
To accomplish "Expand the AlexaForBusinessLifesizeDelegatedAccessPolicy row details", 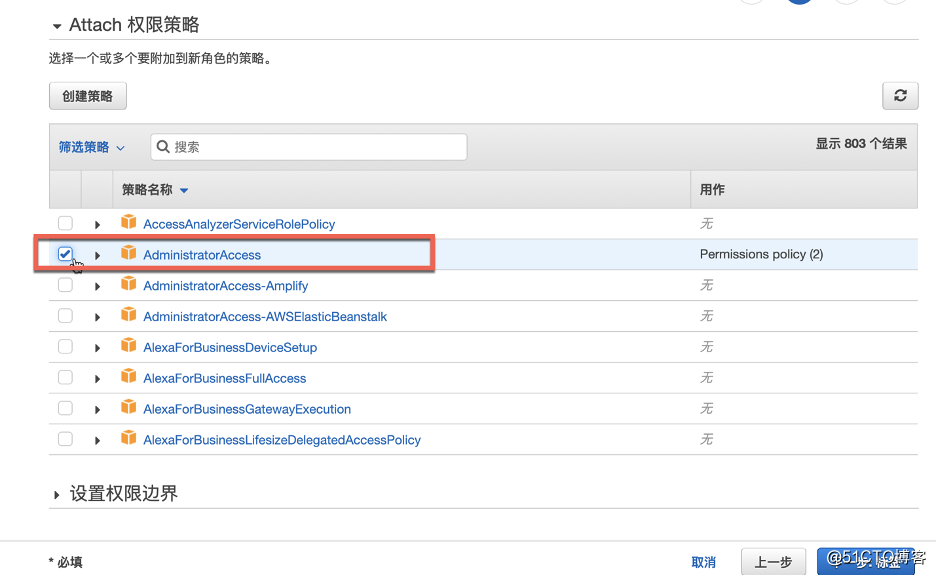I will [97, 441].
